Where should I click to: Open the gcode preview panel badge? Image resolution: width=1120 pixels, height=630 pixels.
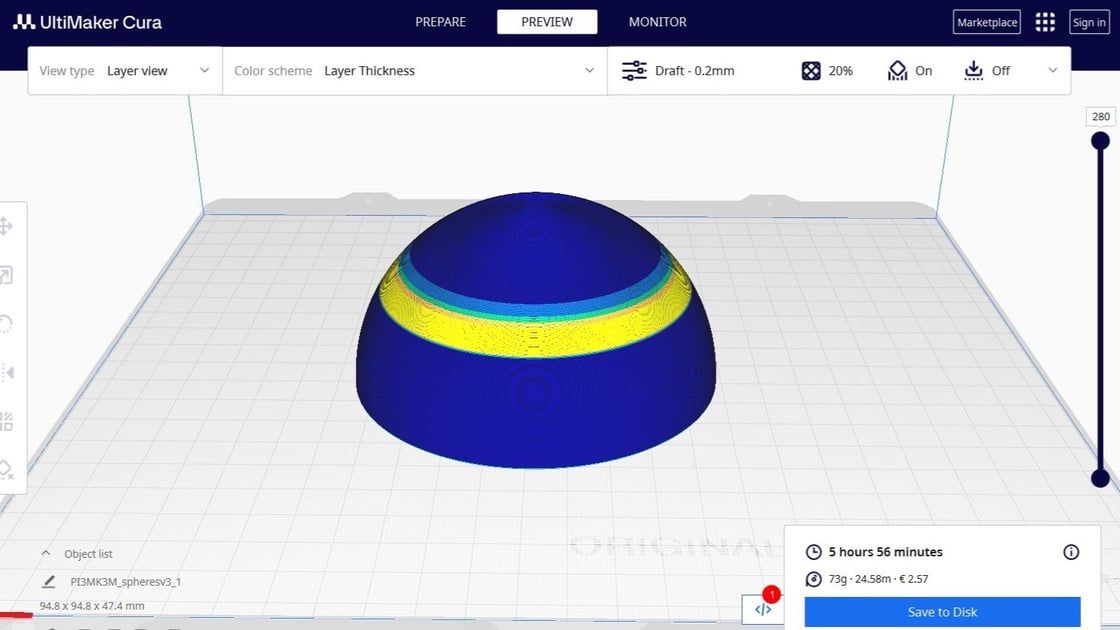[762, 608]
